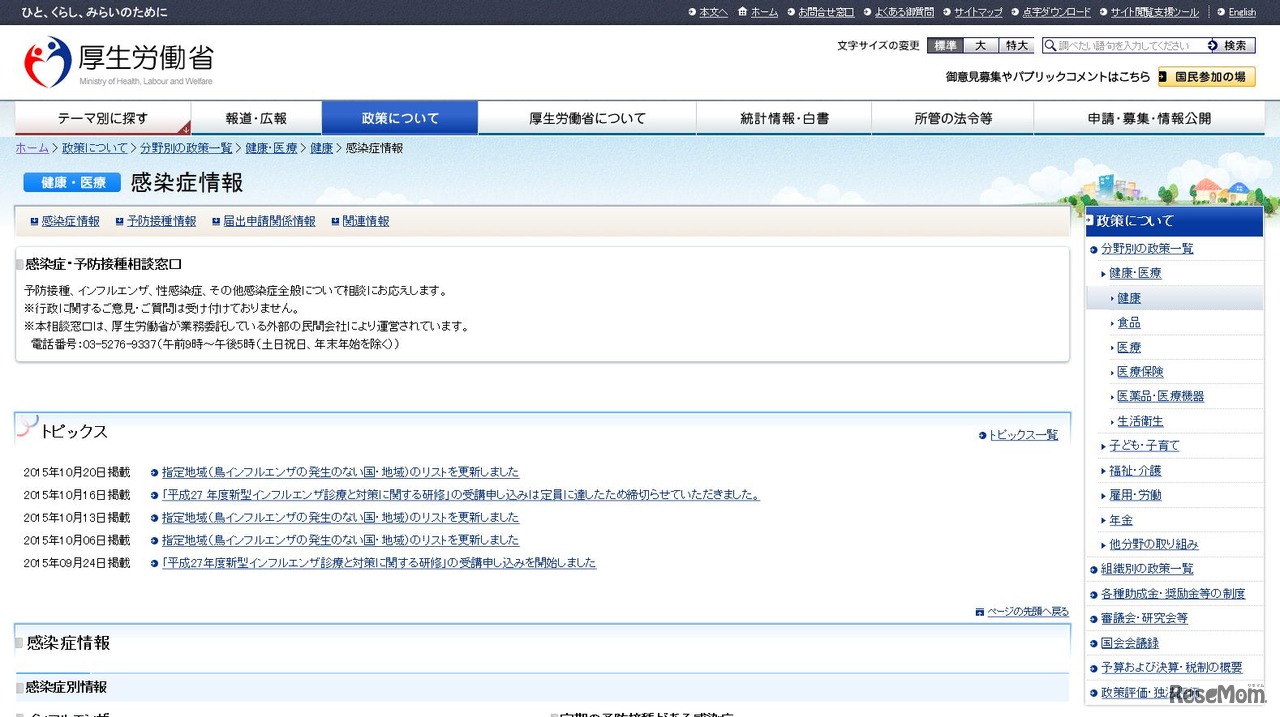Viewport: 1280px width, 717px height.
Task: Expand 健康 in the right sidebar tree
Action: 1129,297
